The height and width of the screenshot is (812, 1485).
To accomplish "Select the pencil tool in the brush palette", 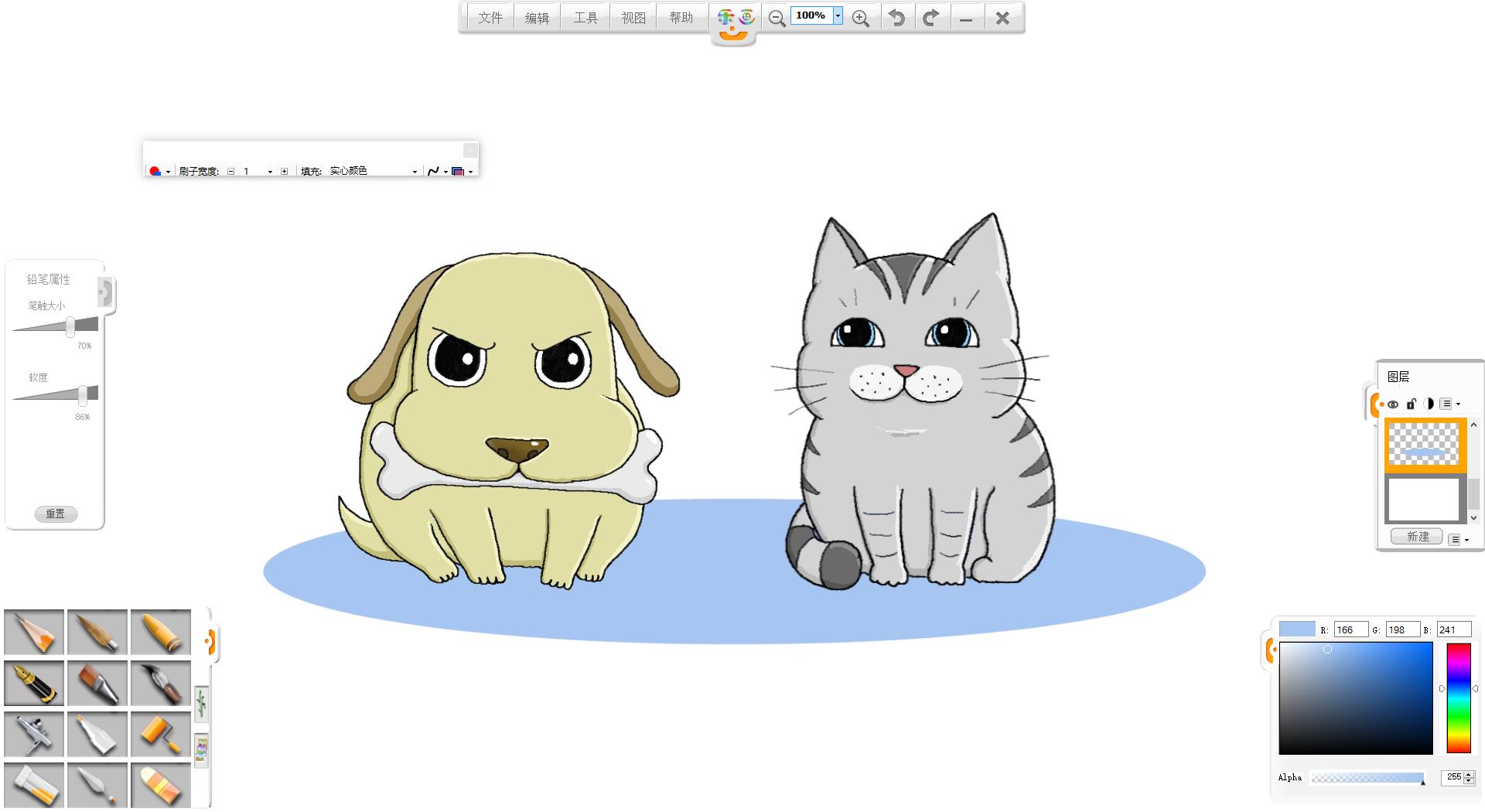I will click(x=34, y=632).
